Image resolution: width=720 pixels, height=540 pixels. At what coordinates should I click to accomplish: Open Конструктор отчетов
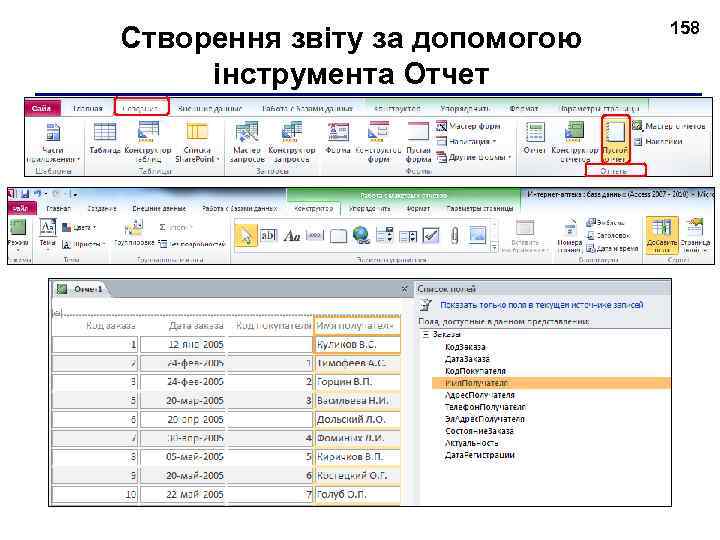(x=574, y=141)
